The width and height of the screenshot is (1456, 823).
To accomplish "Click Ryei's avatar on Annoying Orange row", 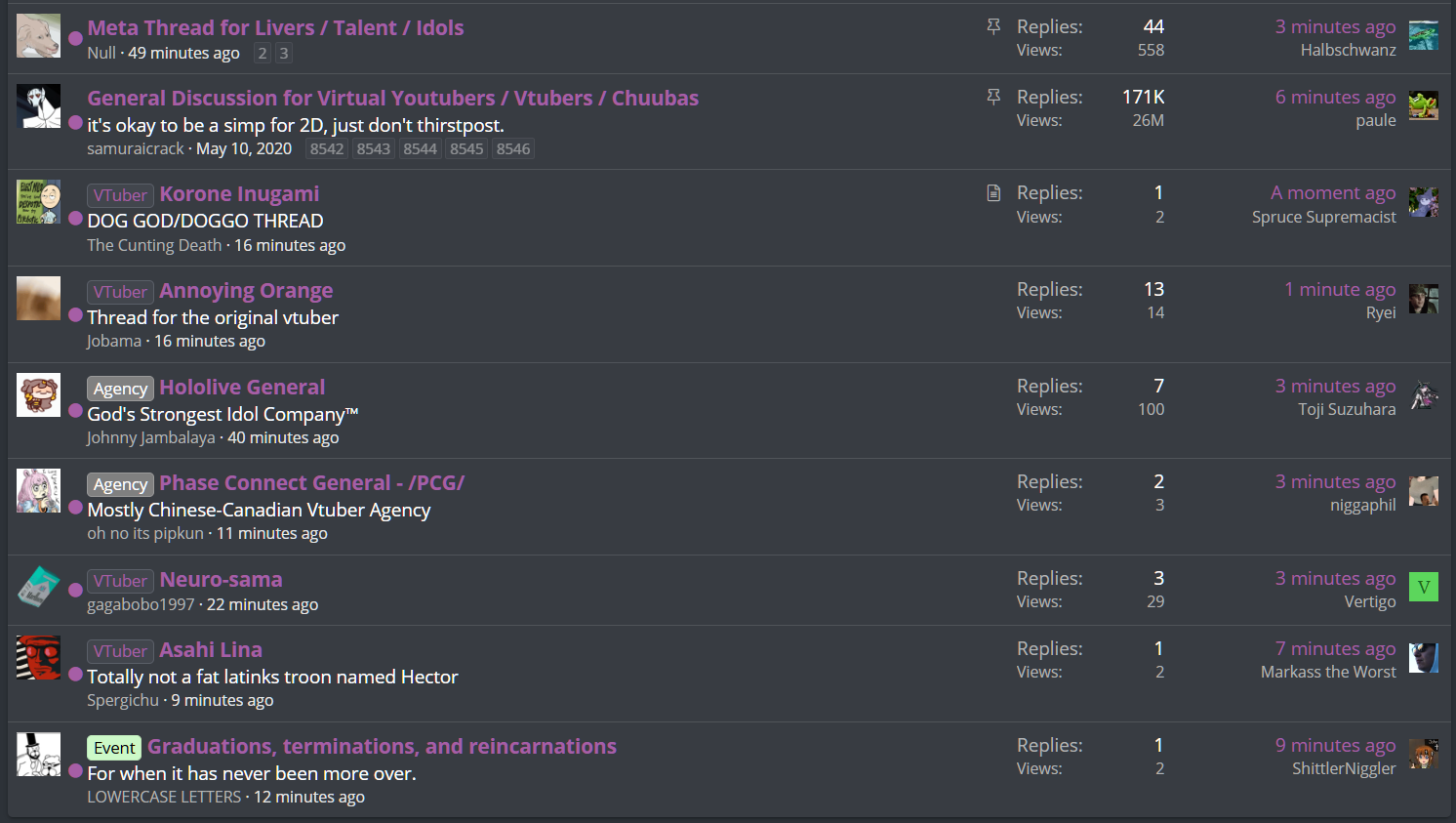I will click(x=1423, y=298).
